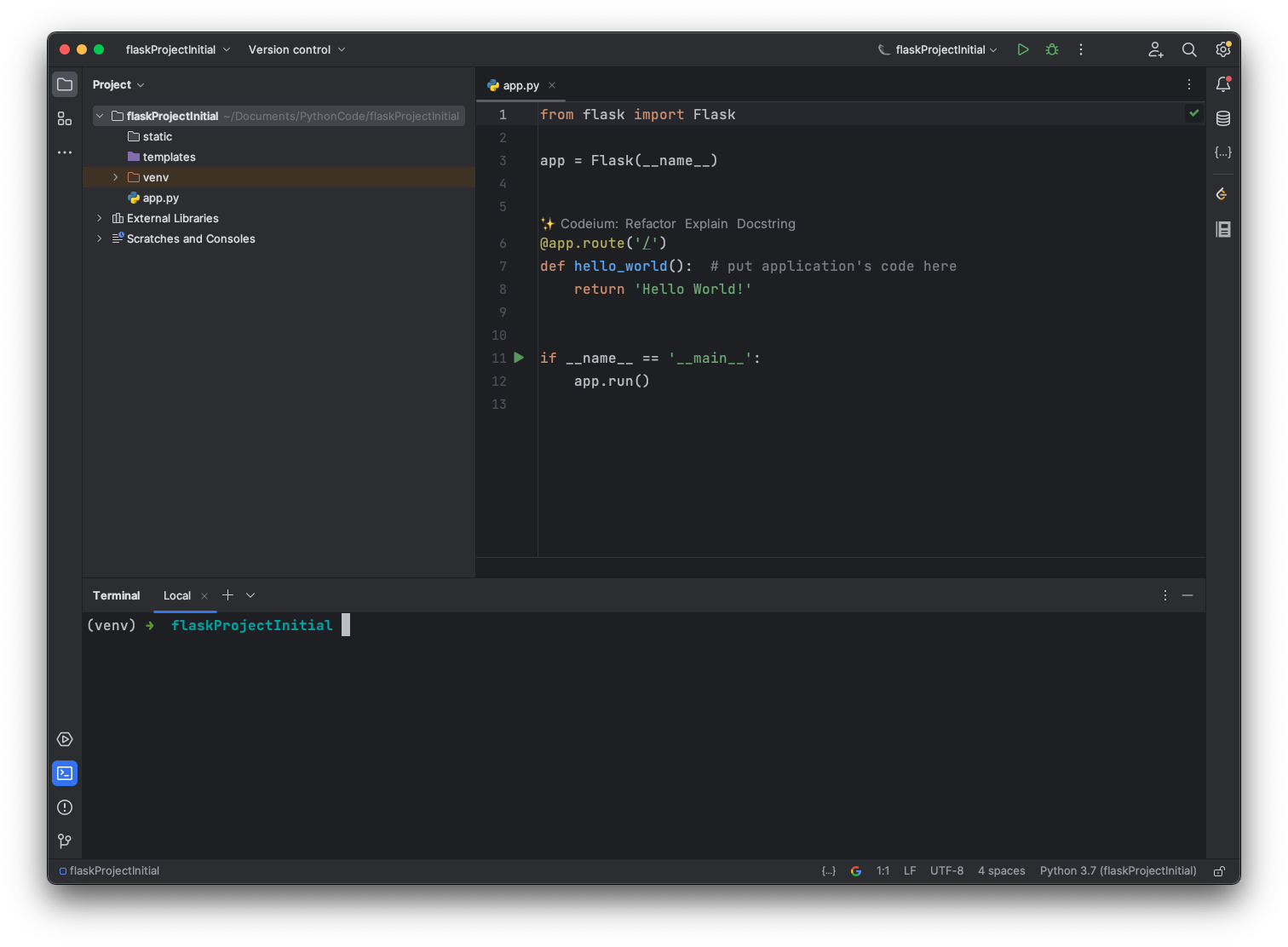
Task: Toggle the Project tool window folder icon
Action: click(x=65, y=84)
